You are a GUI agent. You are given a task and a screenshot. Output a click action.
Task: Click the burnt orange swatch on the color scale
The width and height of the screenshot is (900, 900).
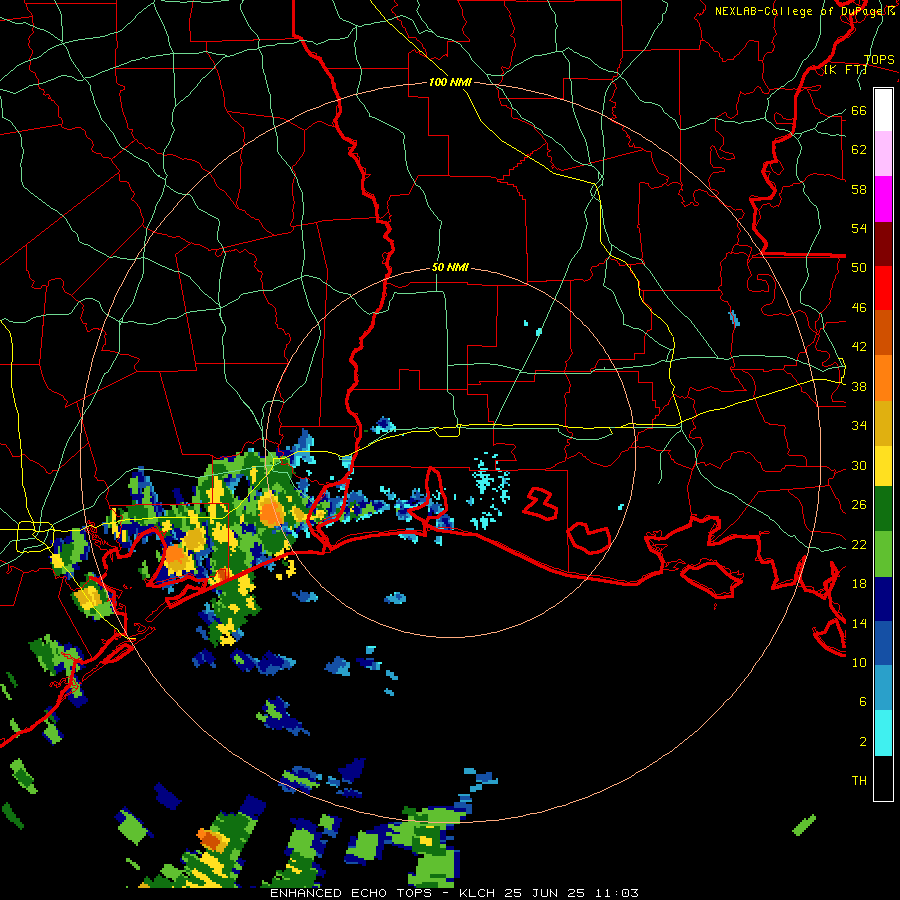883,333
